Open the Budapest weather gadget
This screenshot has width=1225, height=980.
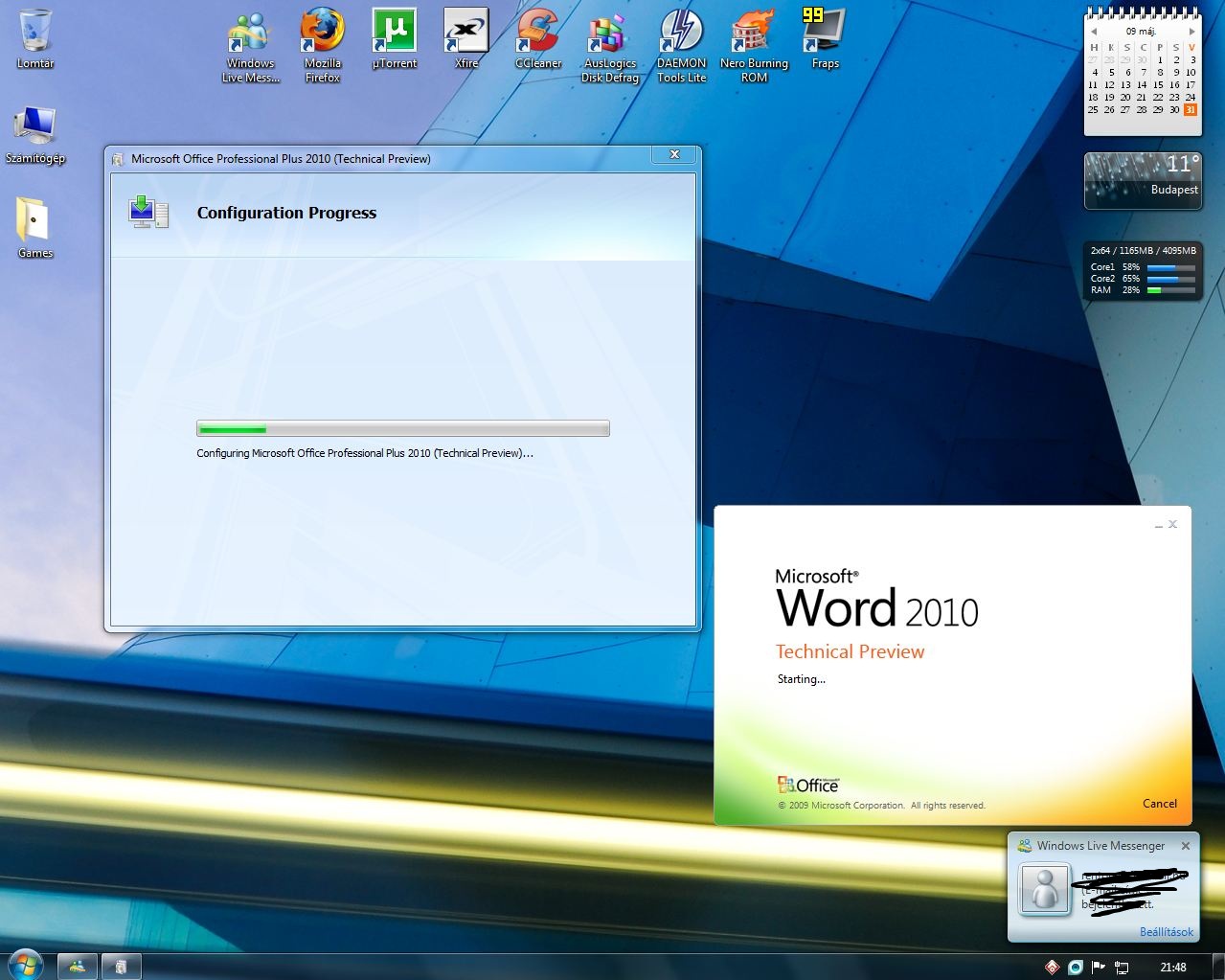[x=1143, y=180]
